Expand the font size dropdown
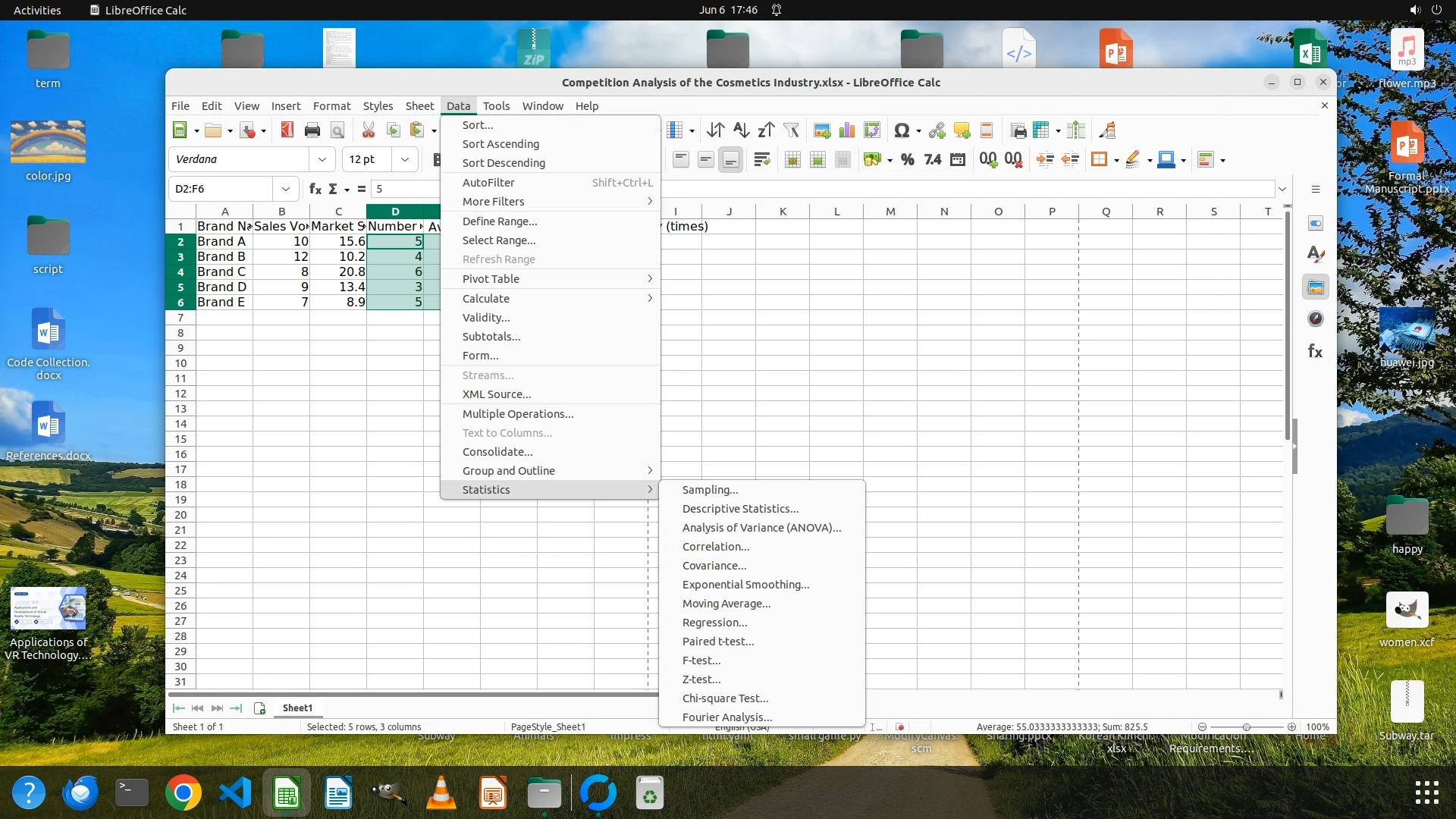The width and height of the screenshot is (1456, 819). click(404, 159)
